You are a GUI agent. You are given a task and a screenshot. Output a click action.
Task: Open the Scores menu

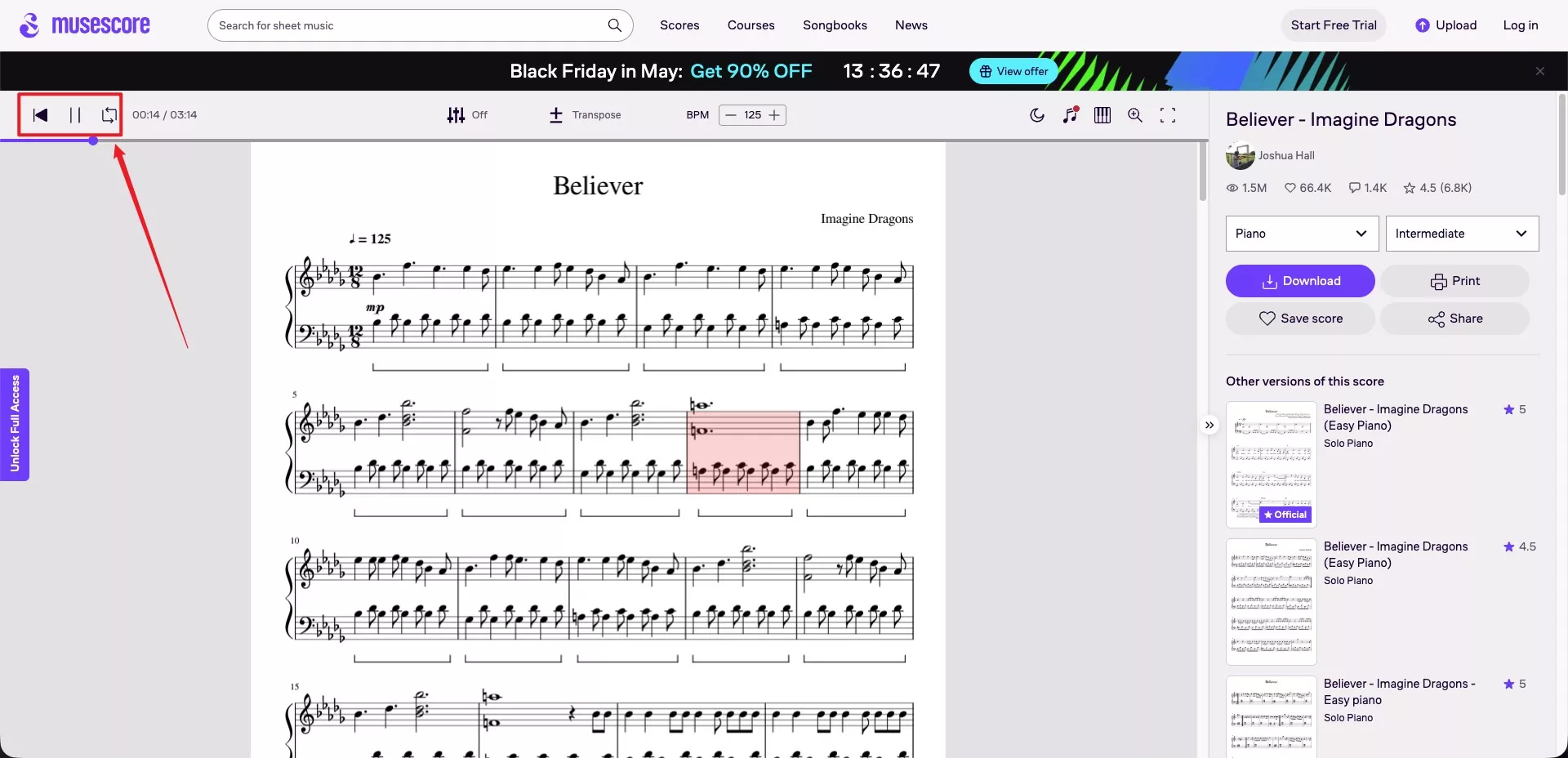pyautogui.click(x=679, y=25)
